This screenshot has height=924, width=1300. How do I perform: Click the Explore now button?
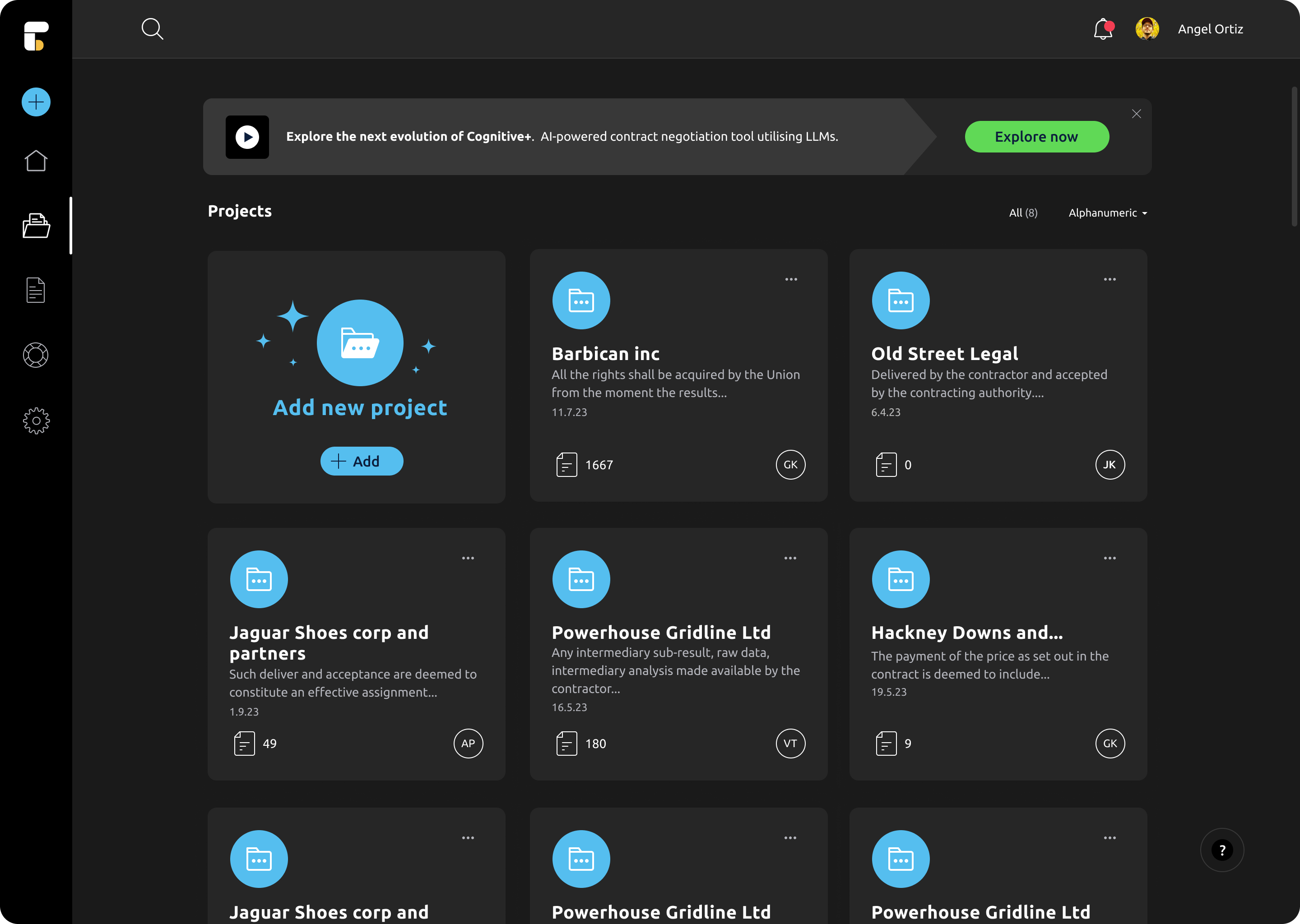pyautogui.click(x=1036, y=137)
